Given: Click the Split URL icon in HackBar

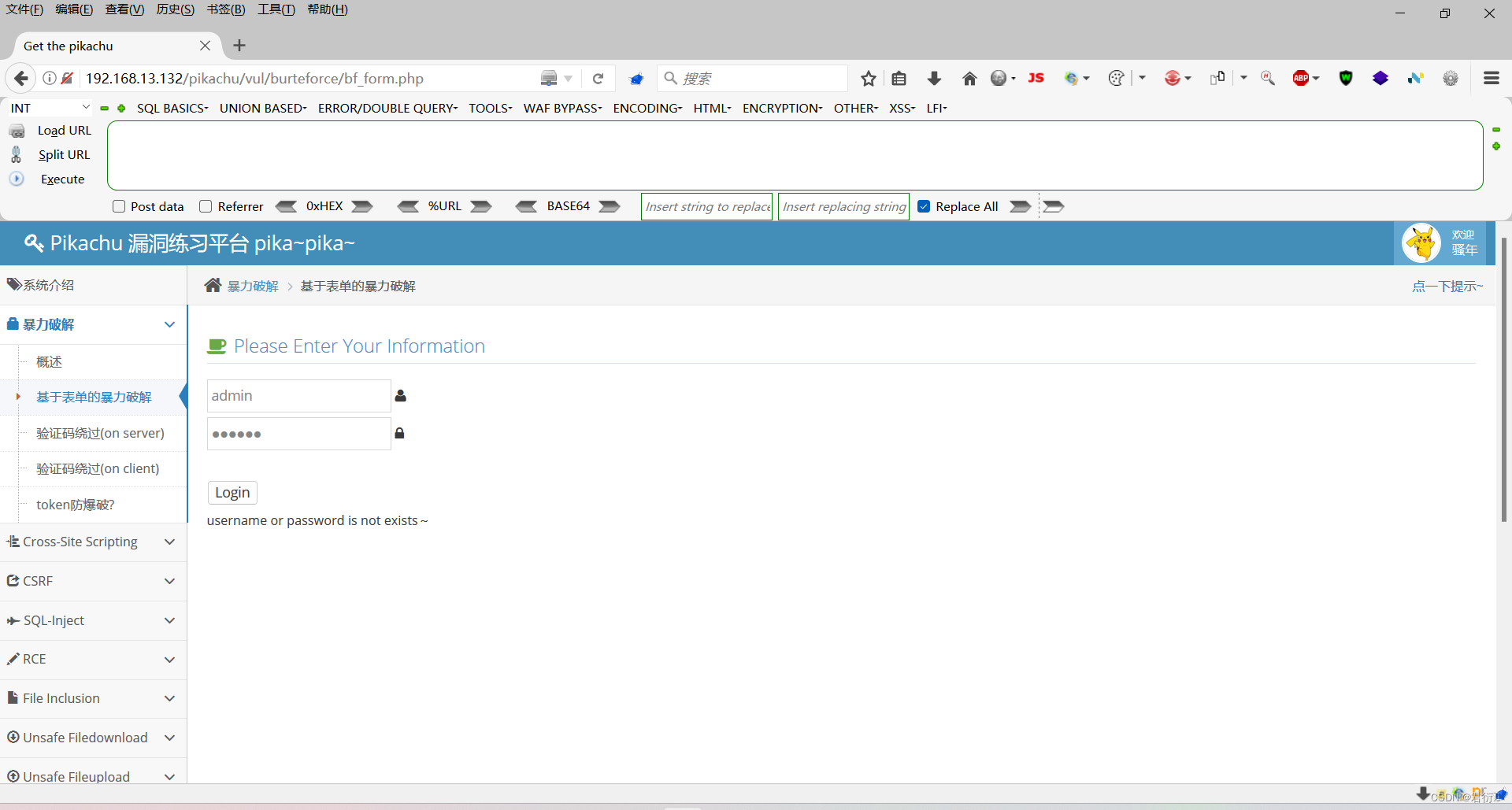Looking at the screenshot, I should point(17,154).
